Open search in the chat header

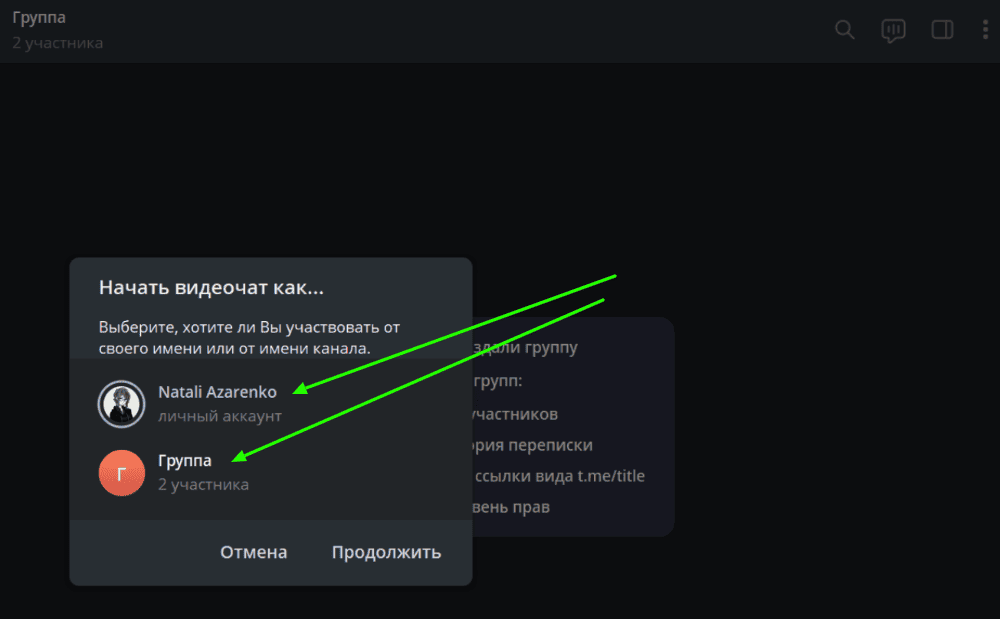coord(844,30)
